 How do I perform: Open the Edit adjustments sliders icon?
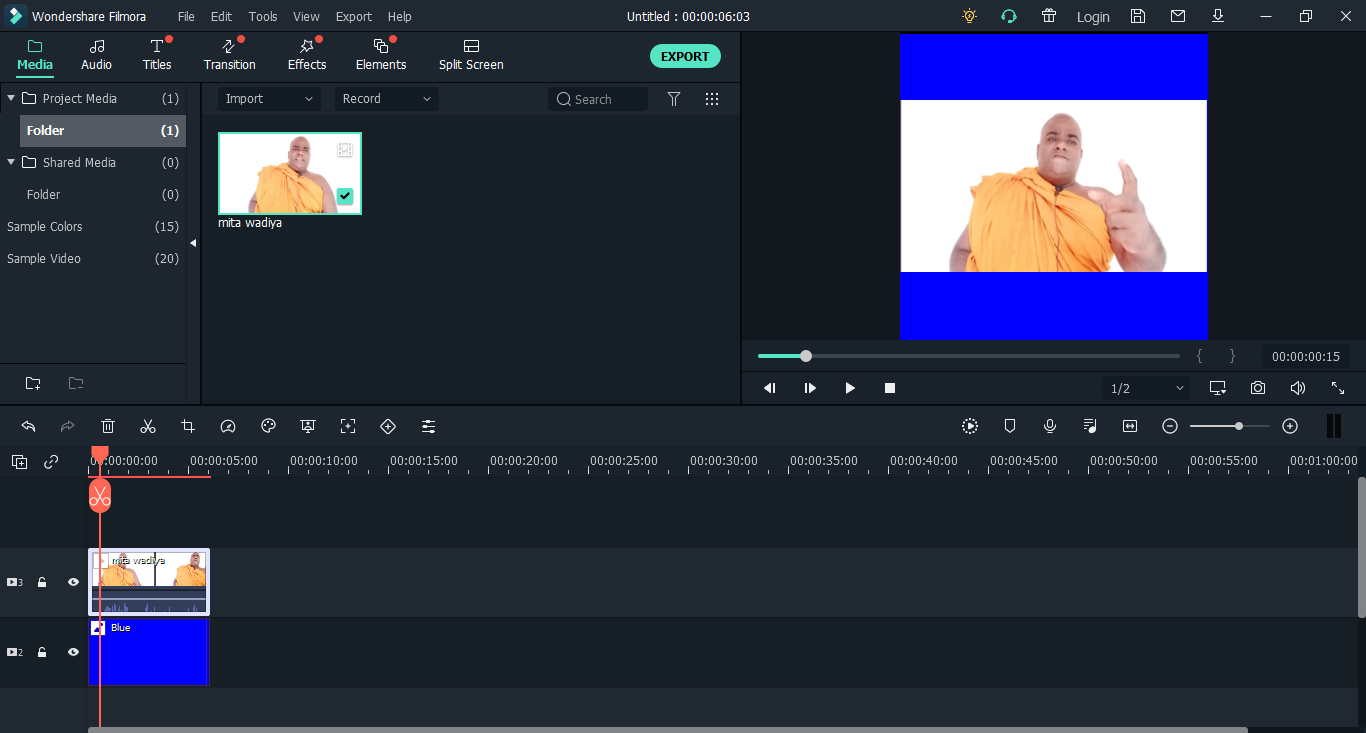pyautogui.click(x=428, y=426)
